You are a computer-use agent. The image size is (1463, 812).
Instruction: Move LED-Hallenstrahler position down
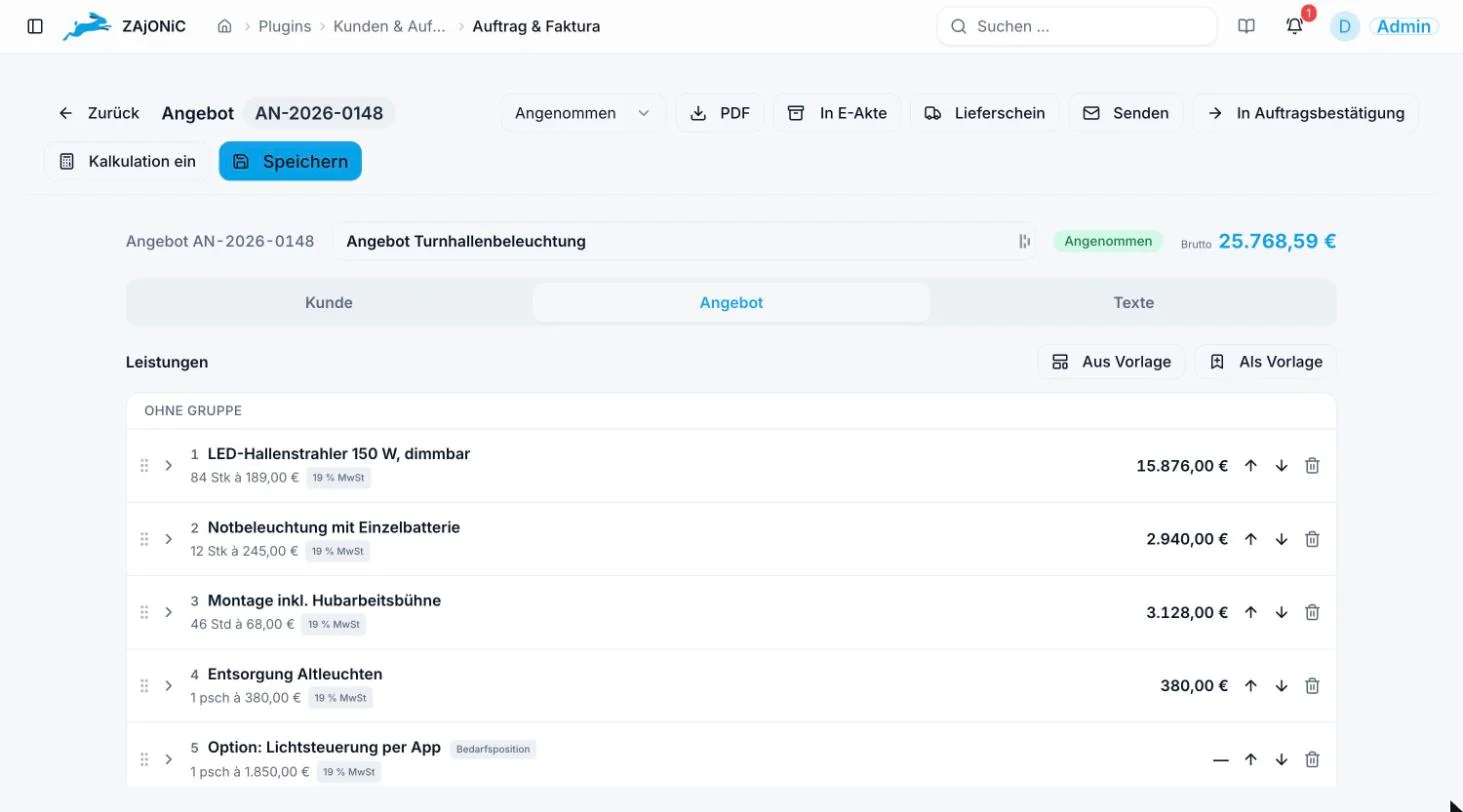click(1281, 466)
